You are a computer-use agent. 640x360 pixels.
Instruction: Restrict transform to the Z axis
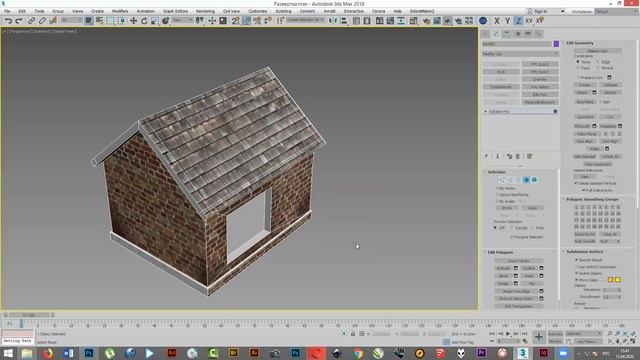click(518, 20)
